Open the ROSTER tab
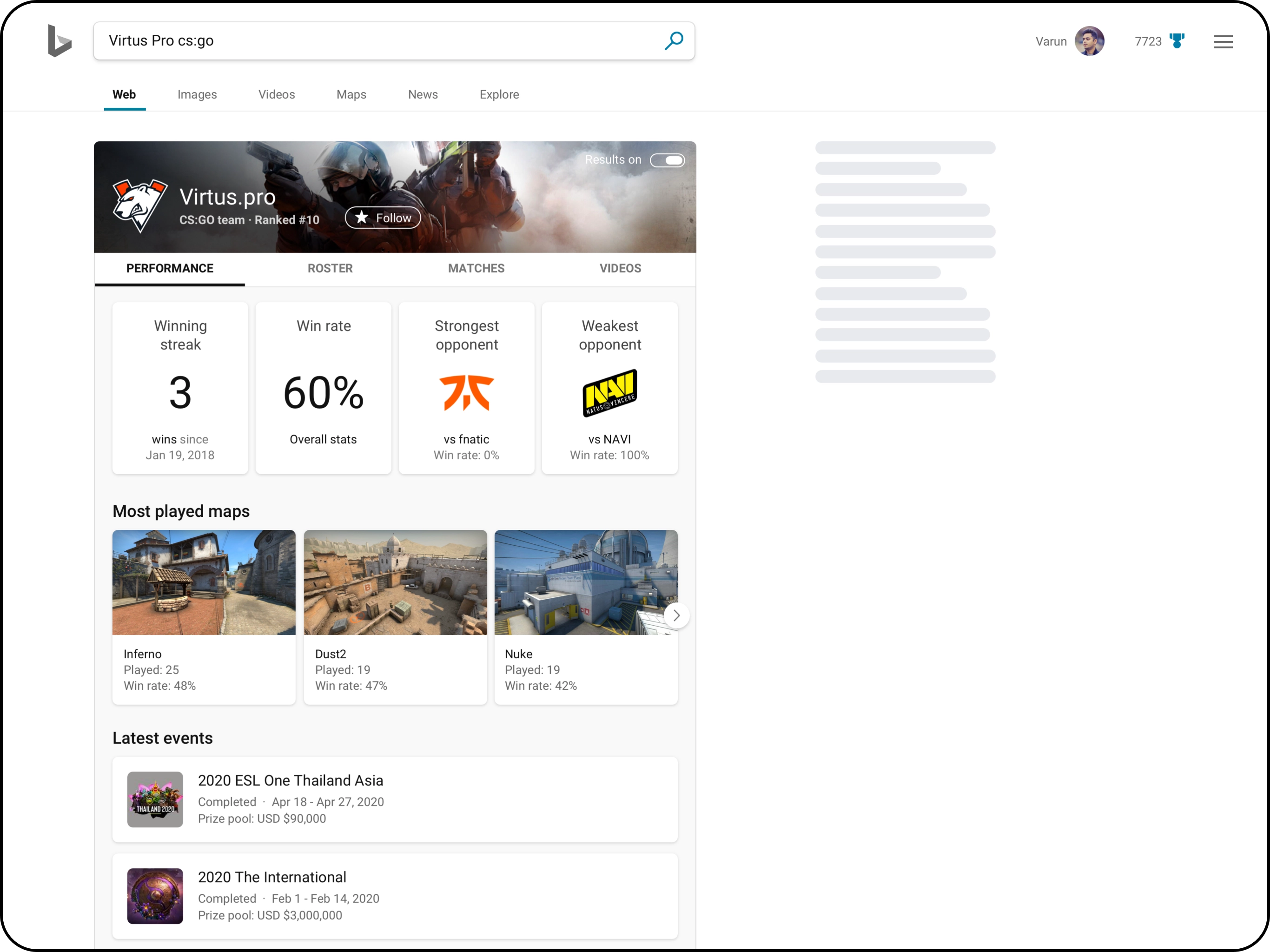Screen dimensions: 1270x952 330,268
